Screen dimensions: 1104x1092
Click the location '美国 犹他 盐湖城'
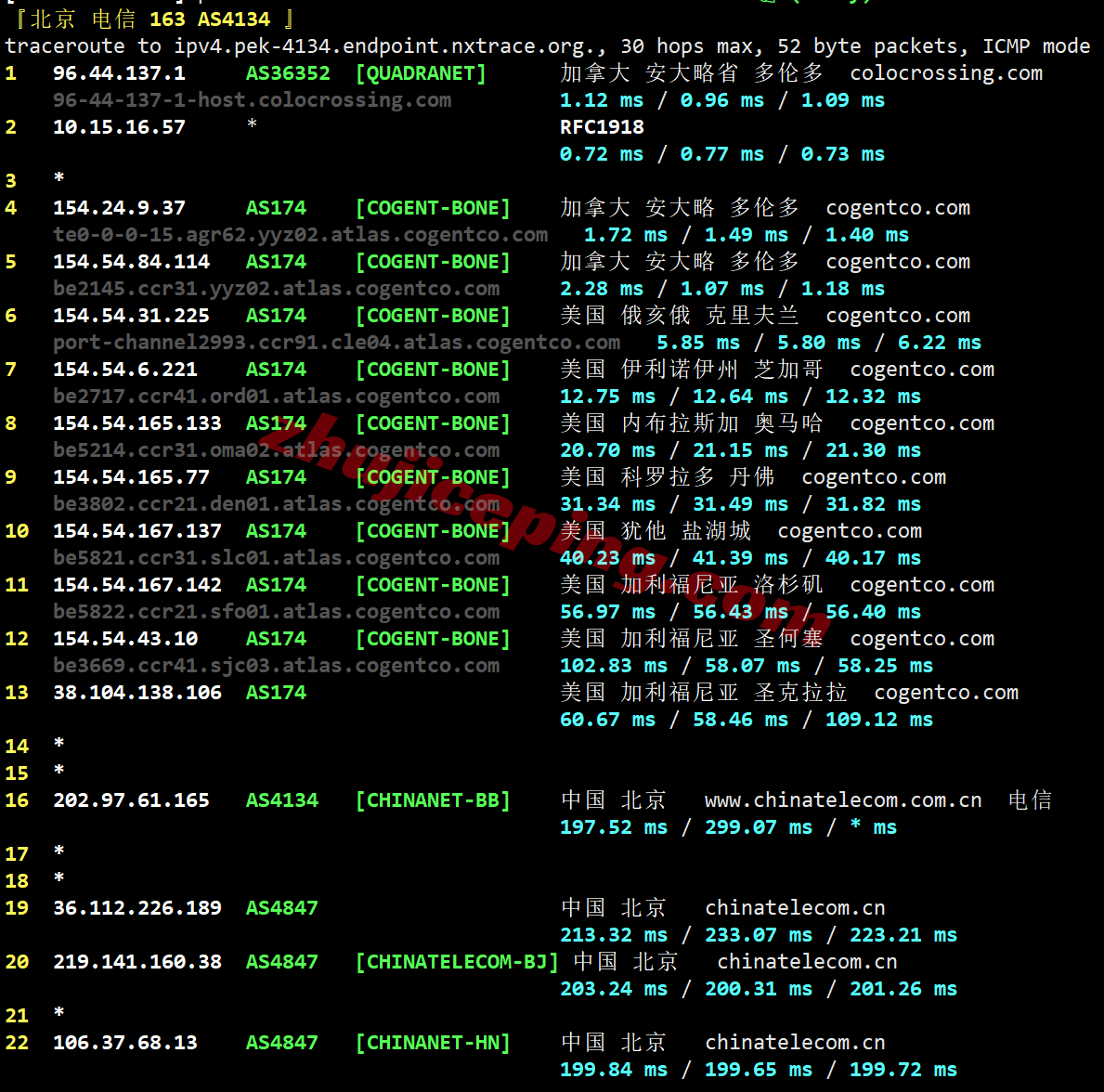pos(656,531)
